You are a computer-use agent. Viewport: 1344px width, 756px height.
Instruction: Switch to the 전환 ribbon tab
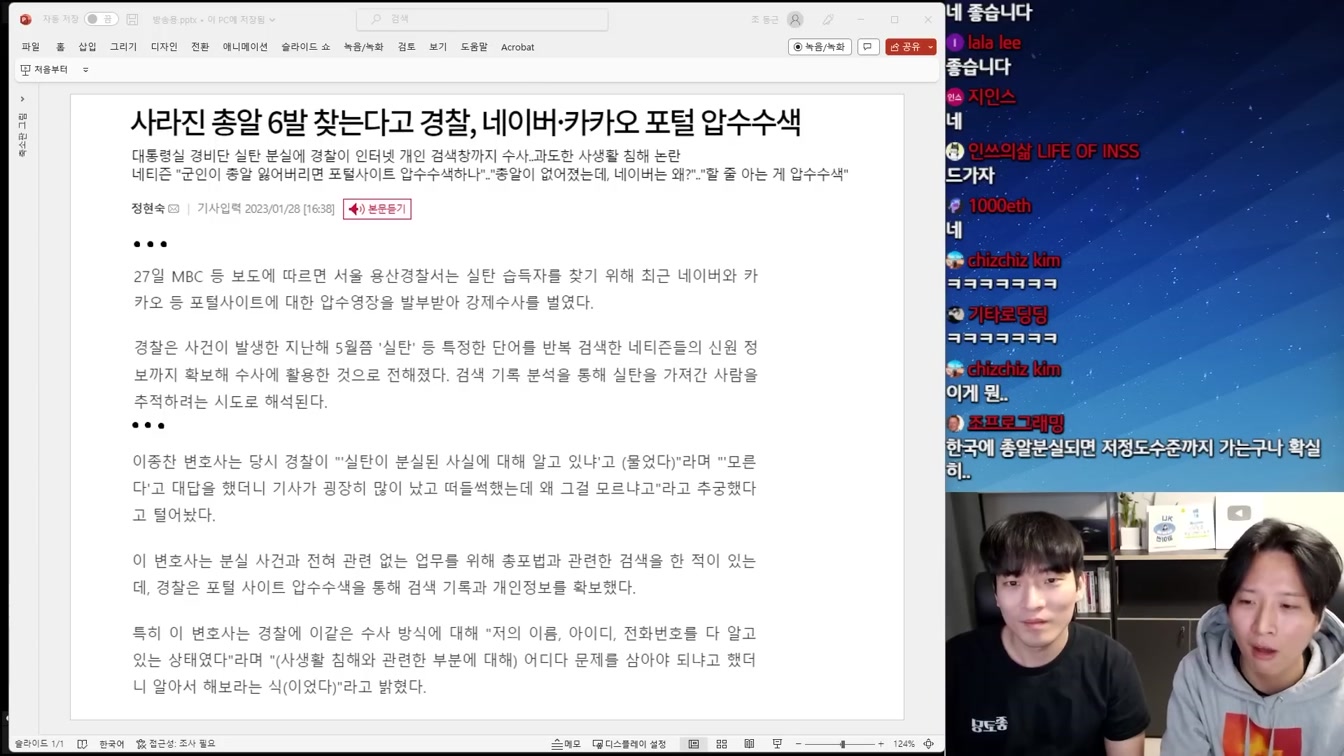[x=200, y=47]
